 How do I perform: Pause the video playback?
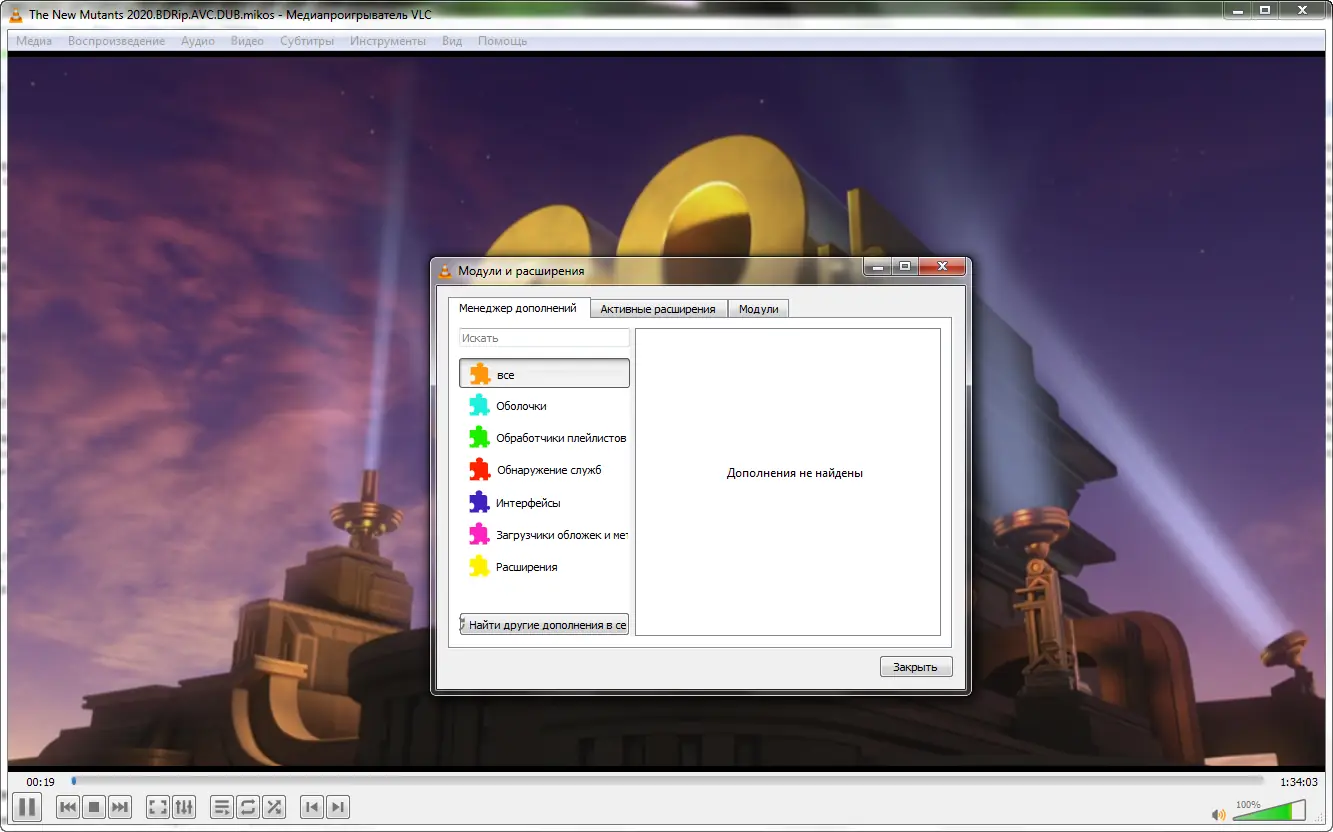pos(26,807)
